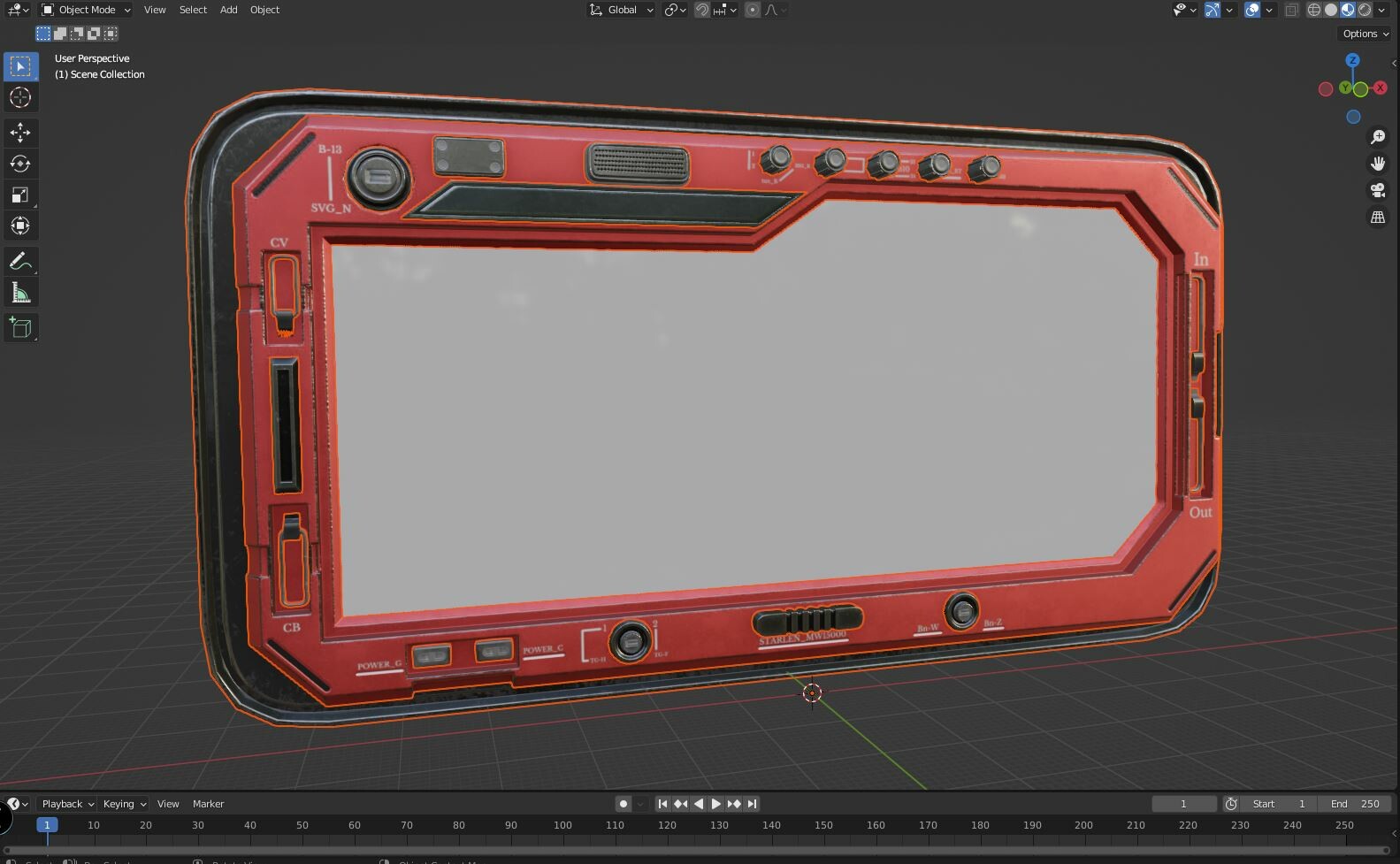Click the blue Z axis gizmo

point(1352,60)
